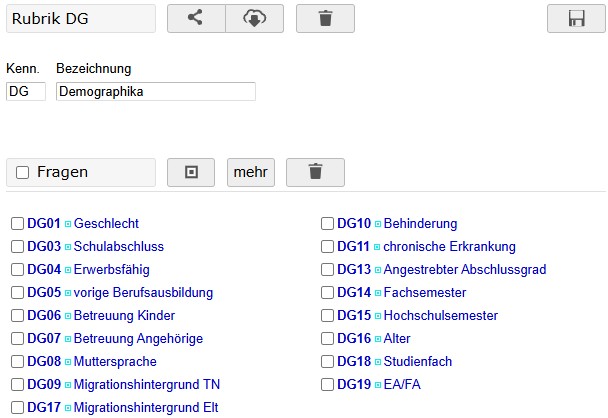Click the Bezeichnung field containing Demographika
Image resolution: width=608 pixels, height=418 pixels.
click(155, 92)
